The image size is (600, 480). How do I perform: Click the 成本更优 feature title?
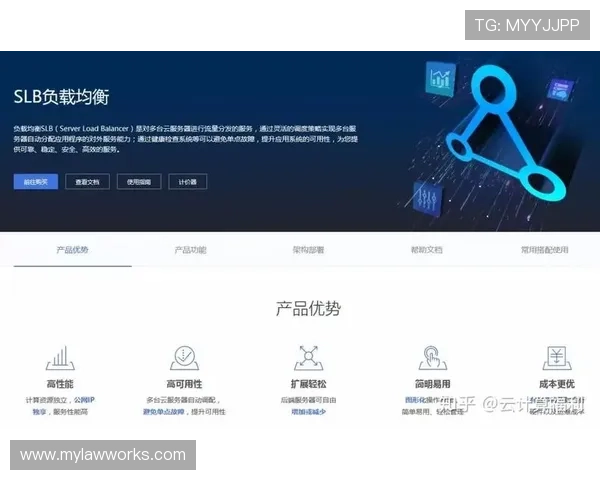(x=557, y=384)
